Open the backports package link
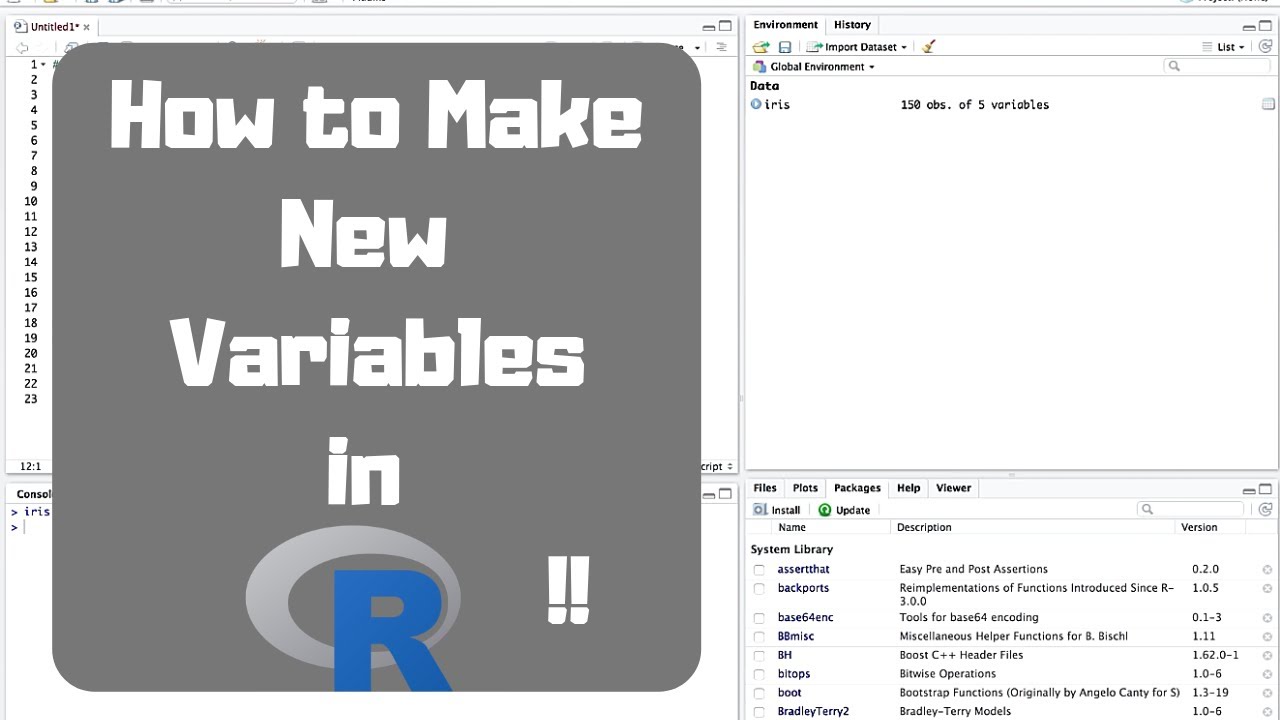Image resolution: width=1280 pixels, height=720 pixels. (x=803, y=588)
